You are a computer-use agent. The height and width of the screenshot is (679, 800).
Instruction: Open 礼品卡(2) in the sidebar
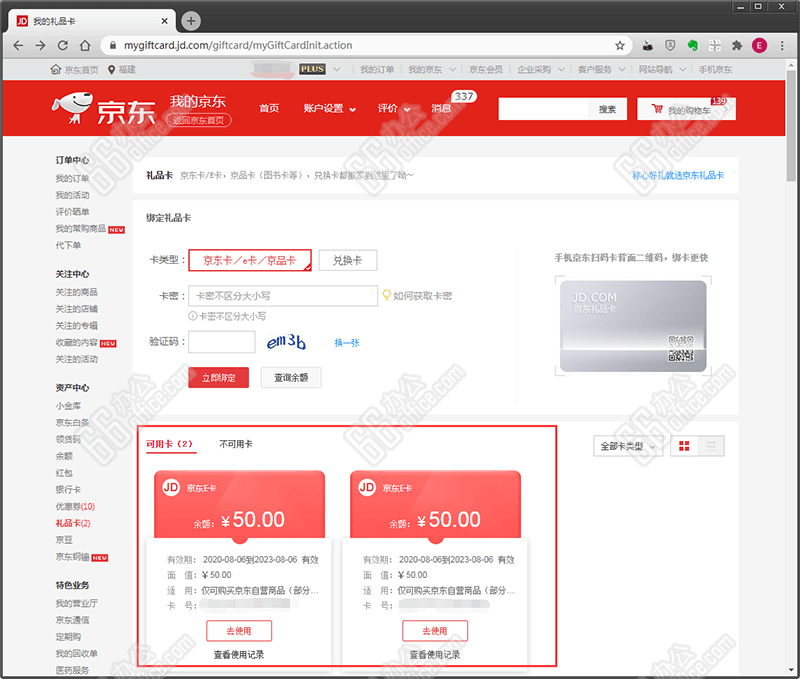click(x=73, y=523)
